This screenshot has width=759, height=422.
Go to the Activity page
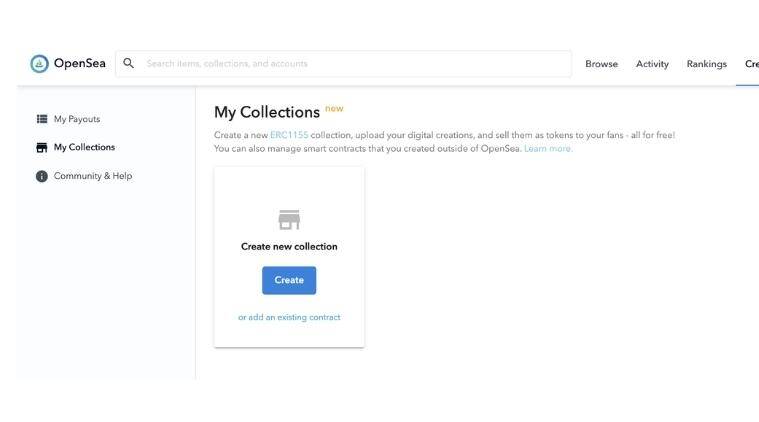652,64
